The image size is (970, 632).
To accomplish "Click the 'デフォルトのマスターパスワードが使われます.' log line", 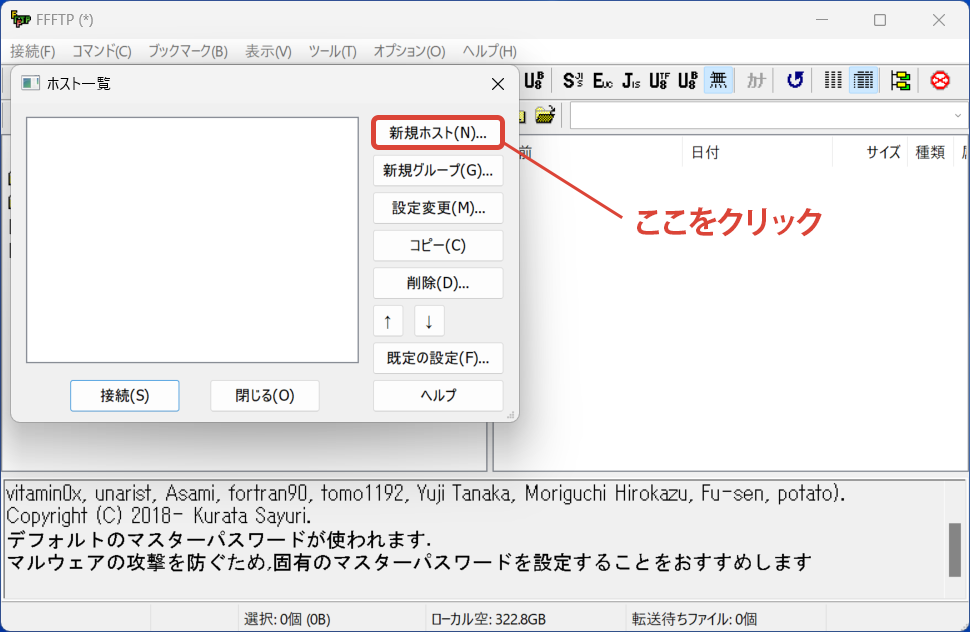I will (x=219, y=539).
